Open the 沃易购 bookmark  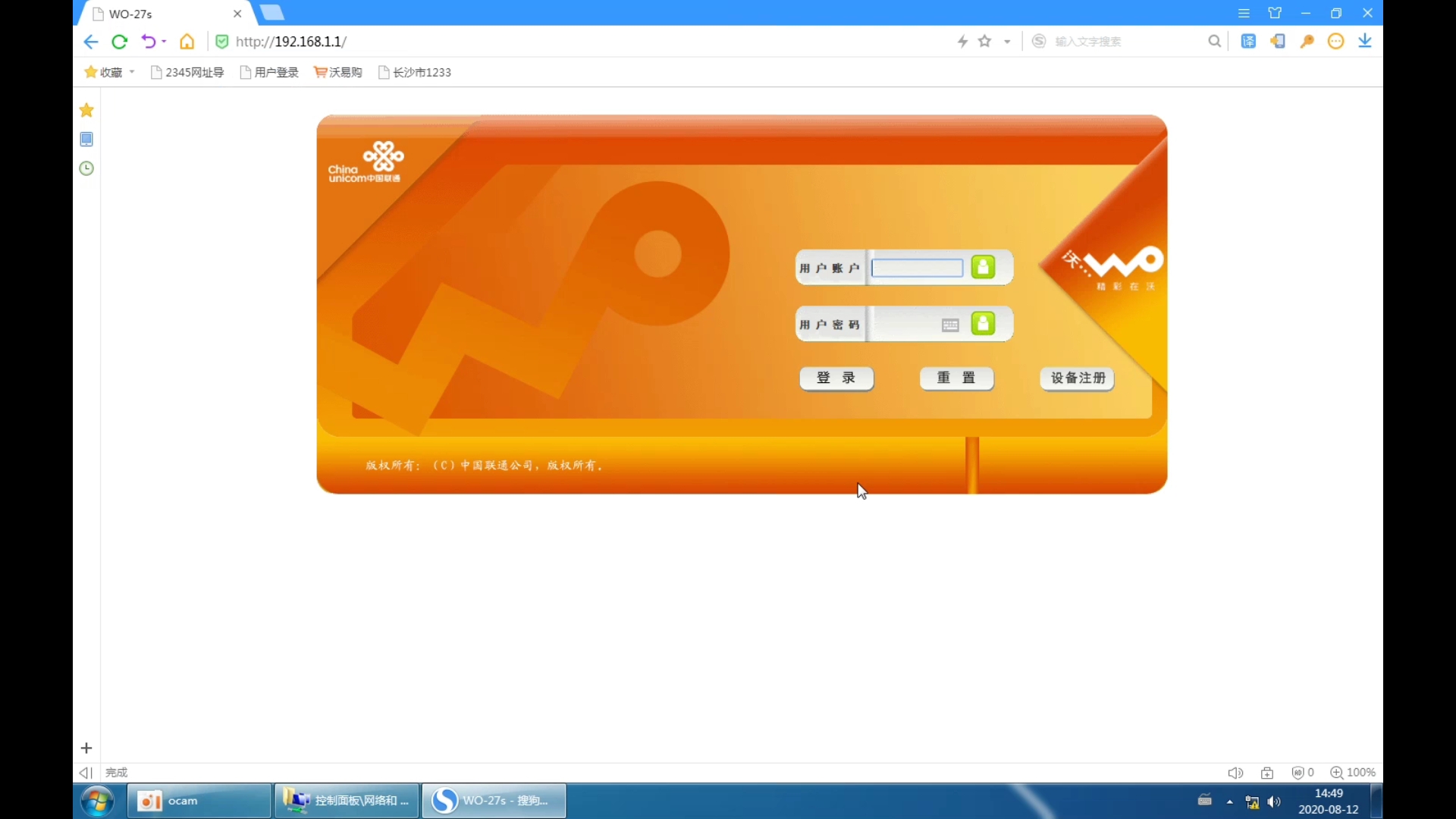(x=338, y=72)
